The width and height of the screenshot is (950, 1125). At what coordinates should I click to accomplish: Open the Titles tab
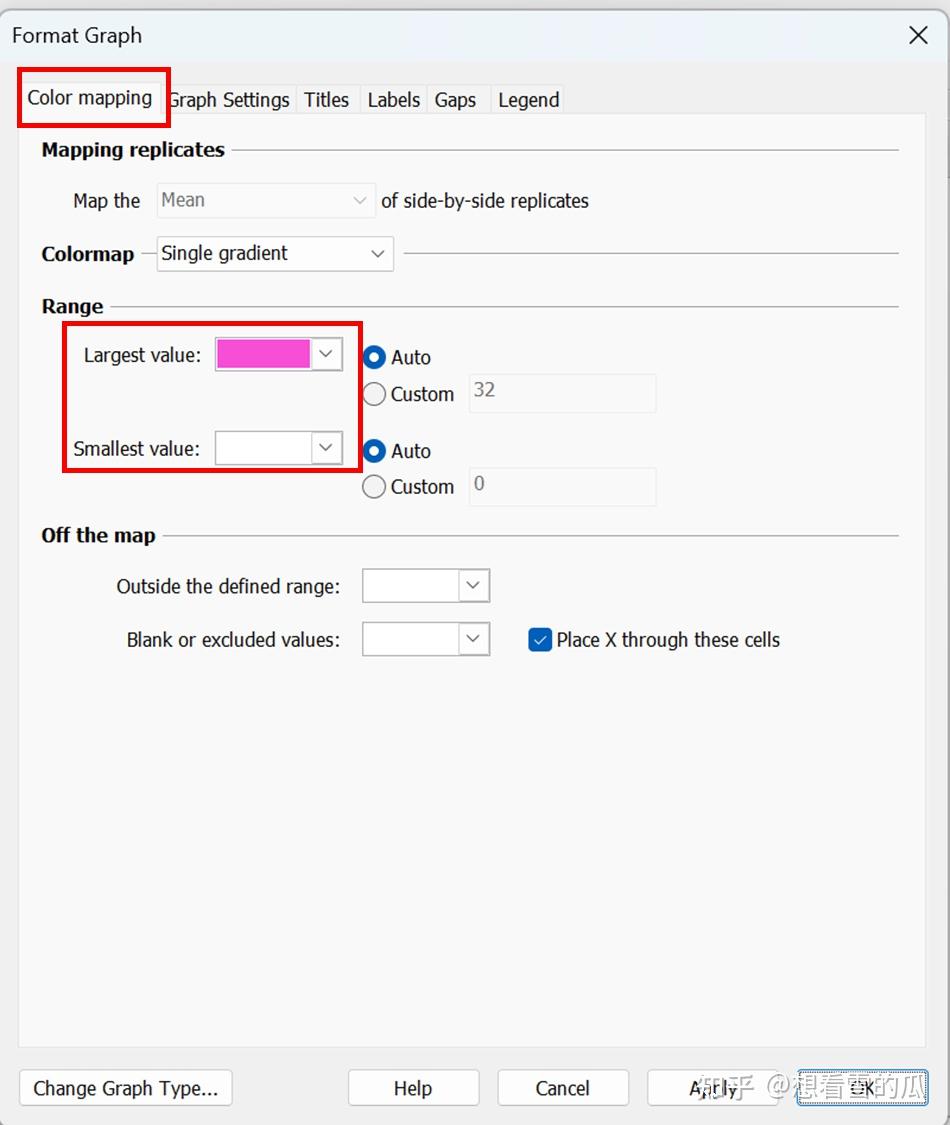(x=326, y=100)
